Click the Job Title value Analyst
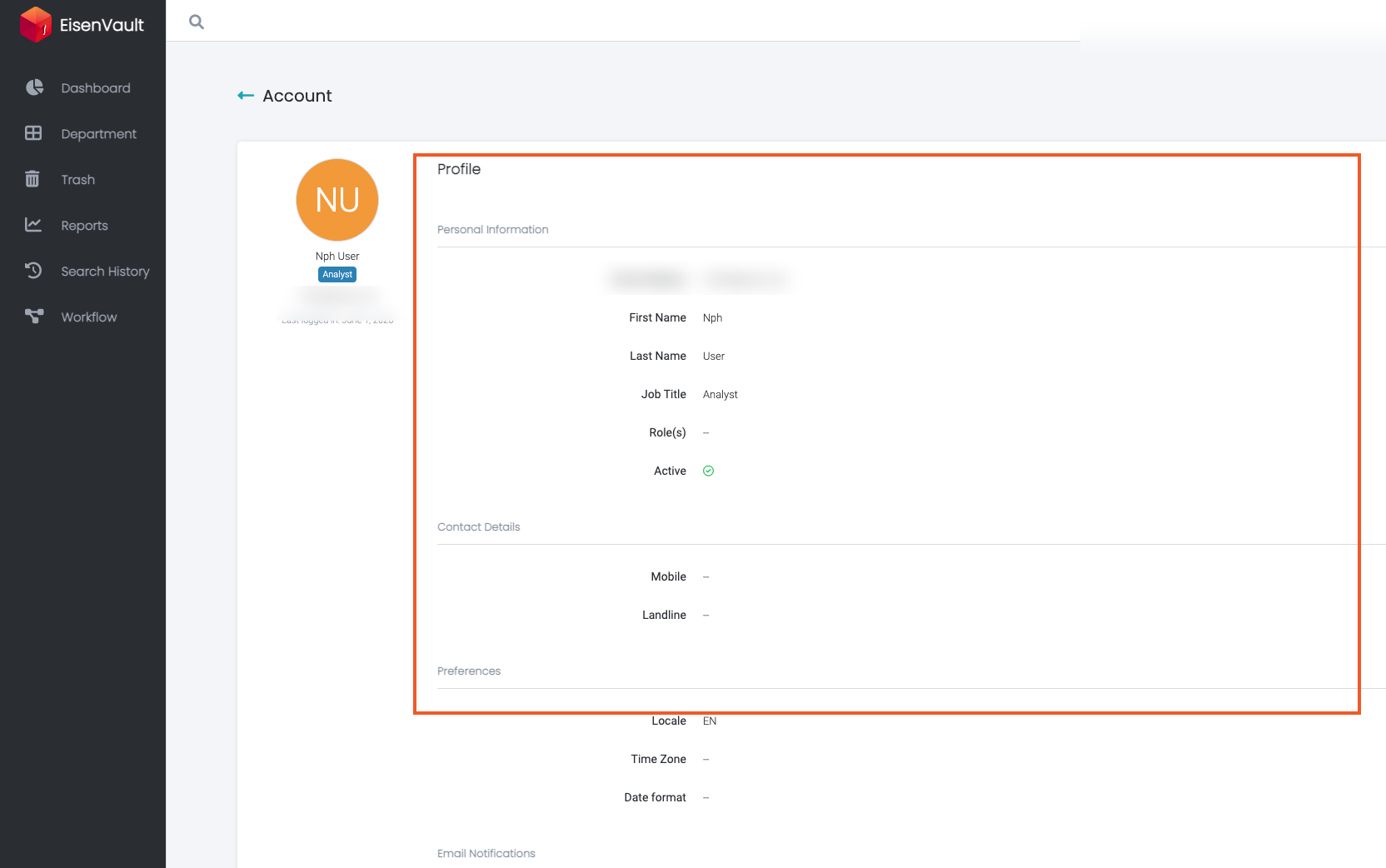 [720, 394]
